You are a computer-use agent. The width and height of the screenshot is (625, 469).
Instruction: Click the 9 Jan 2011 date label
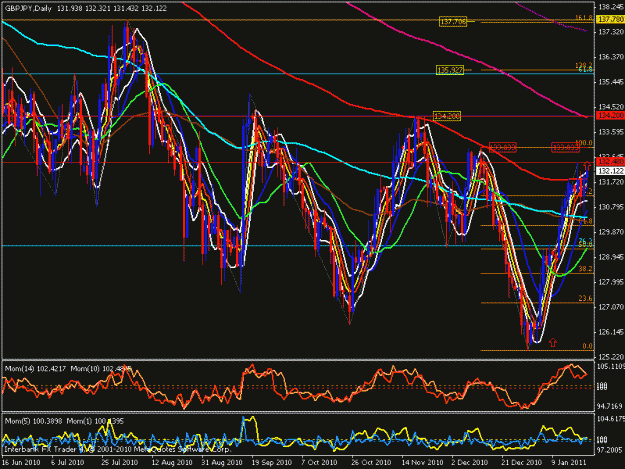pyautogui.click(x=569, y=463)
